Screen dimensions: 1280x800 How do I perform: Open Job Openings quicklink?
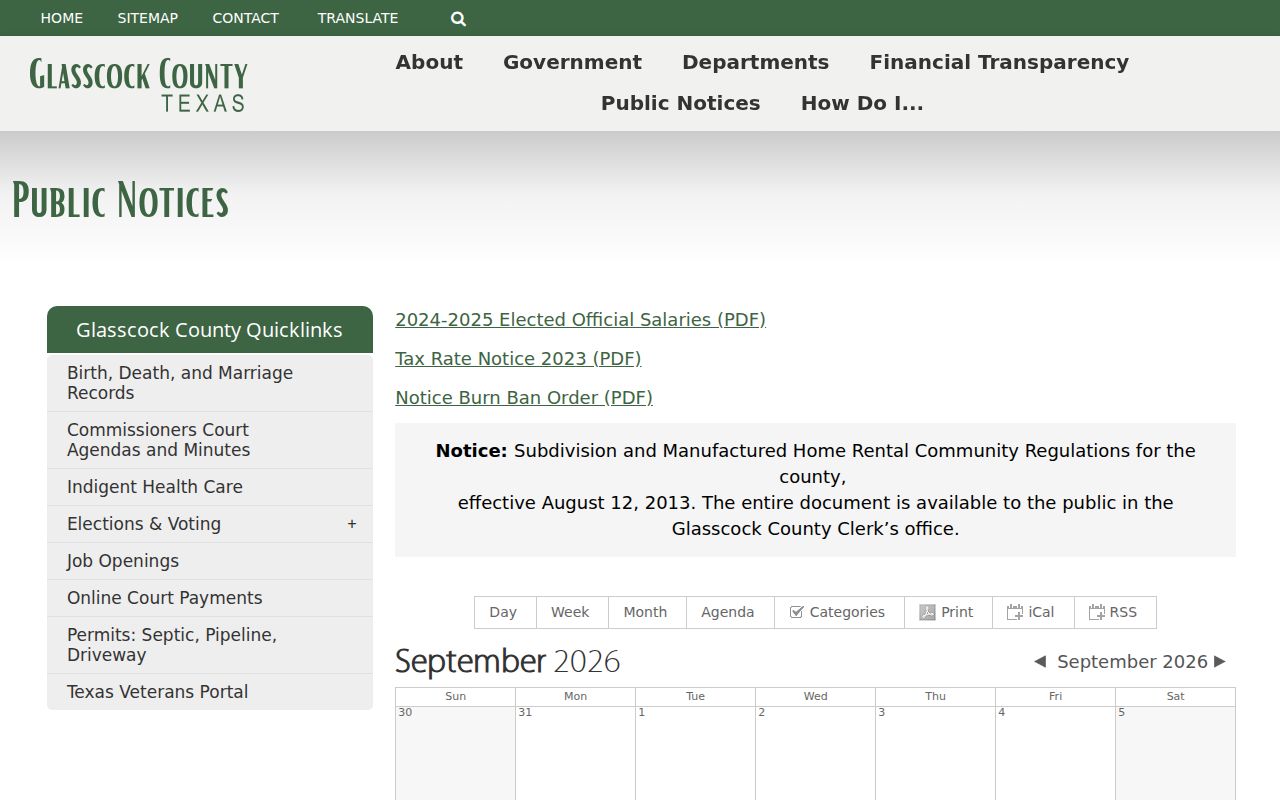tap(210, 561)
